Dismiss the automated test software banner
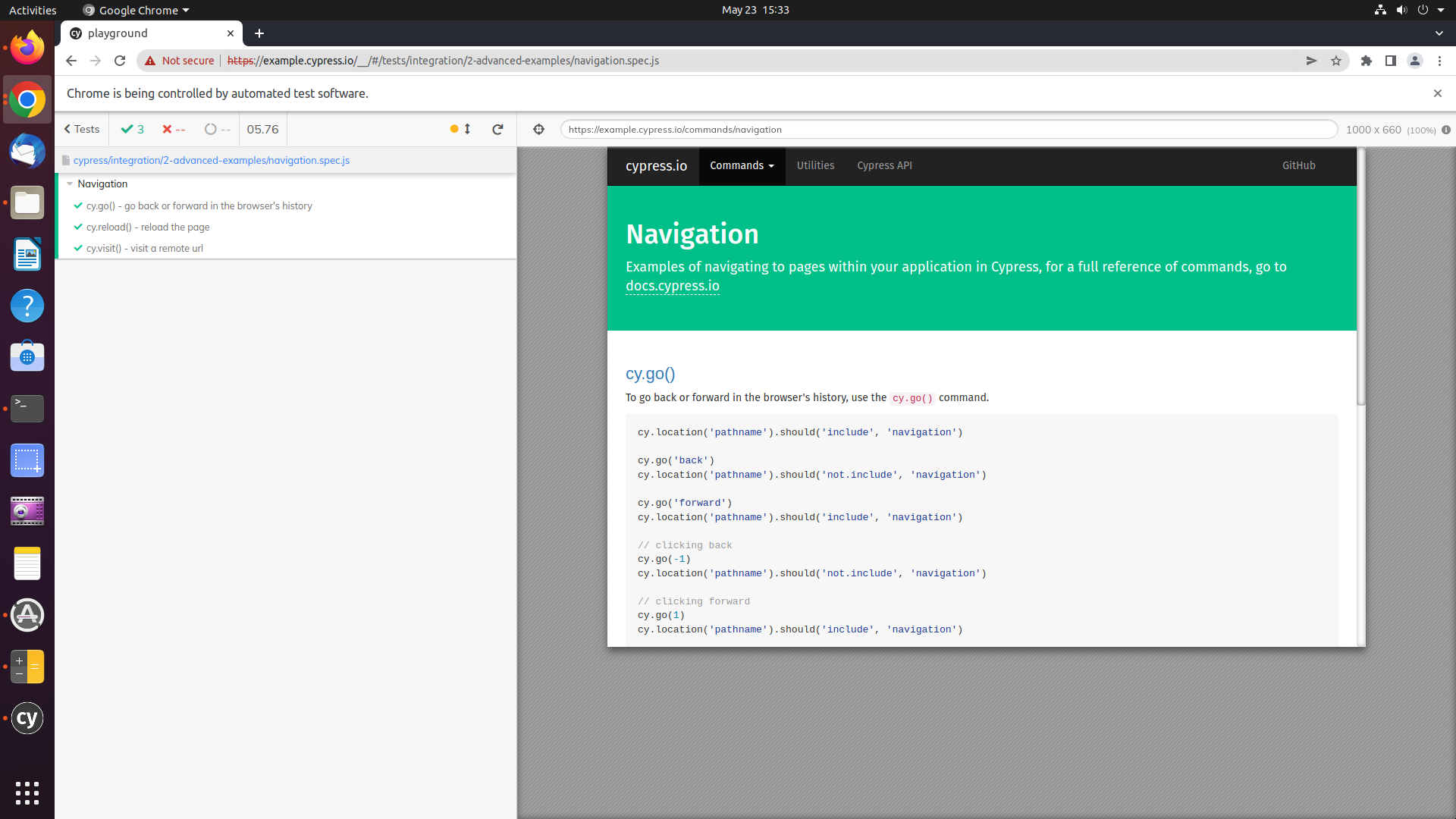Viewport: 1456px width, 819px height. 1437,93
